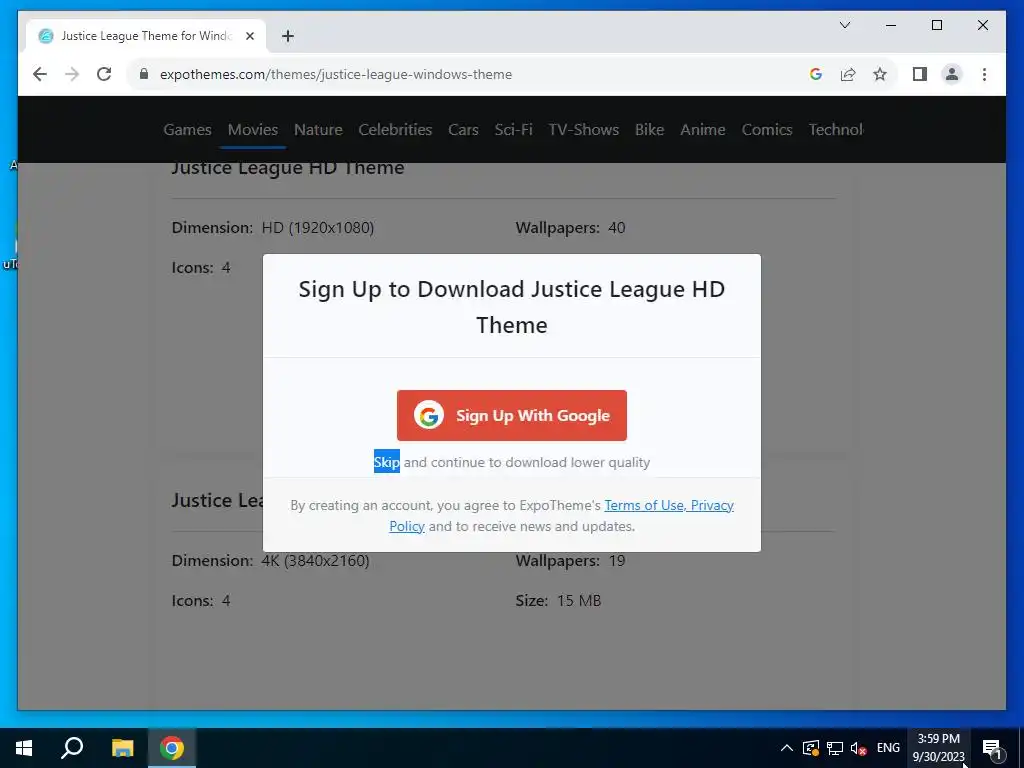Open the Windows Start menu

(24, 748)
